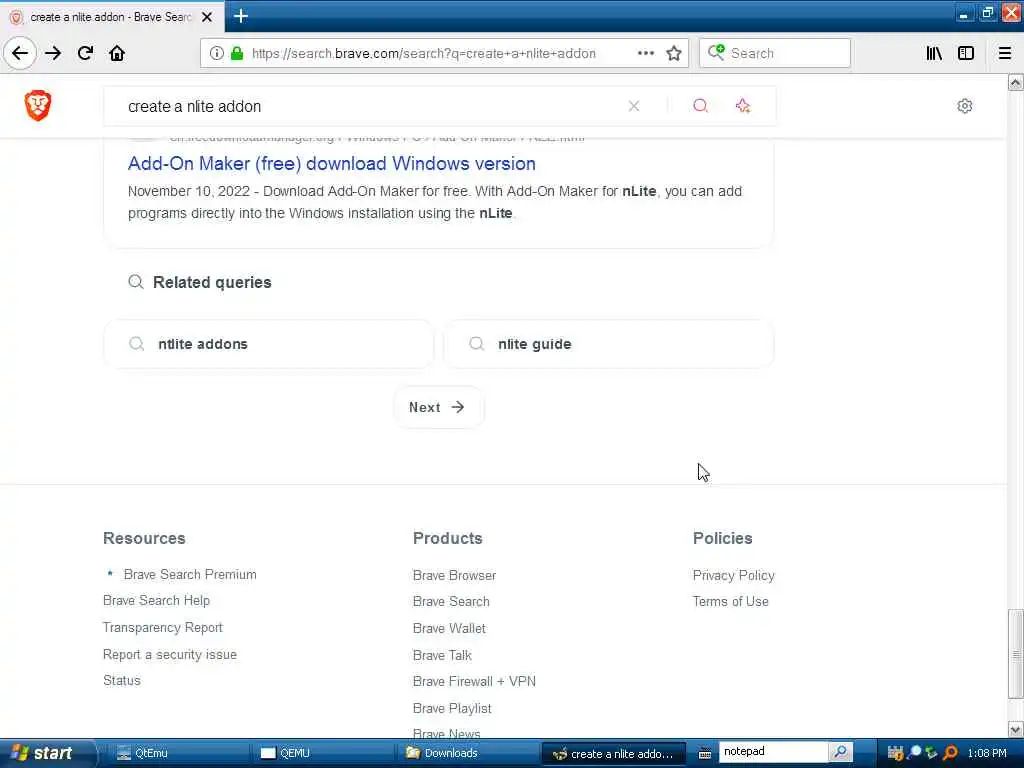Image resolution: width=1024 pixels, height=768 pixels.
Task: Click the 1:08 PM system clock
Action: (x=987, y=753)
